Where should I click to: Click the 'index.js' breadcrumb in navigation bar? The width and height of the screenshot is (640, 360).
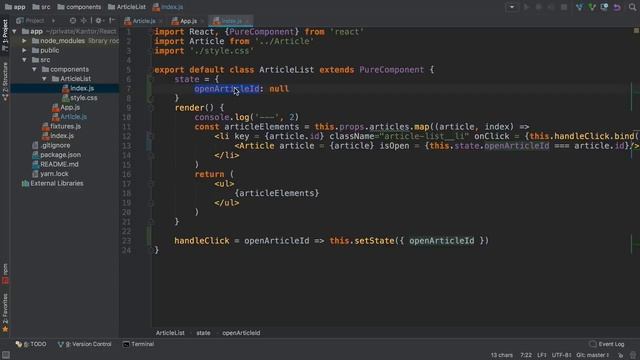(x=168, y=7)
